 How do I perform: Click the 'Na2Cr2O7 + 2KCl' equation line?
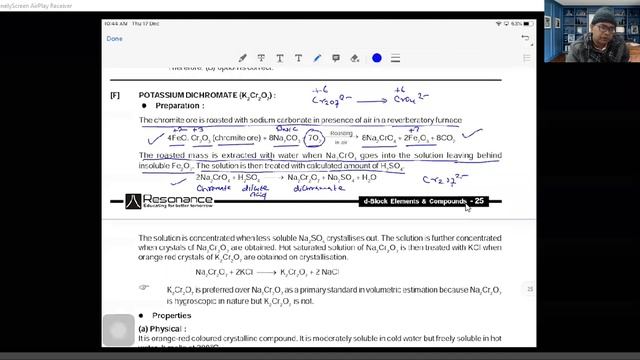coord(267,272)
